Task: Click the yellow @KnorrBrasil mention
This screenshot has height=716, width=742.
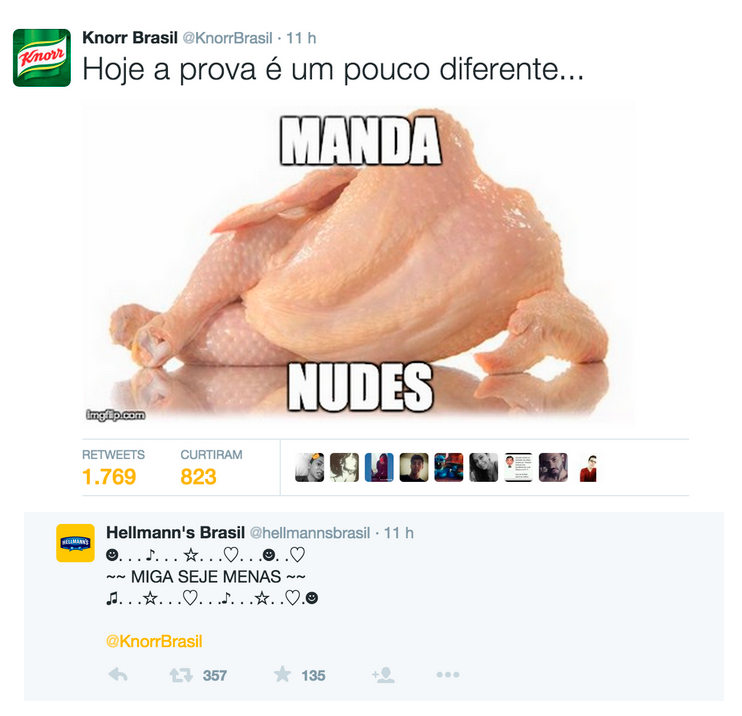Action: [x=154, y=641]
